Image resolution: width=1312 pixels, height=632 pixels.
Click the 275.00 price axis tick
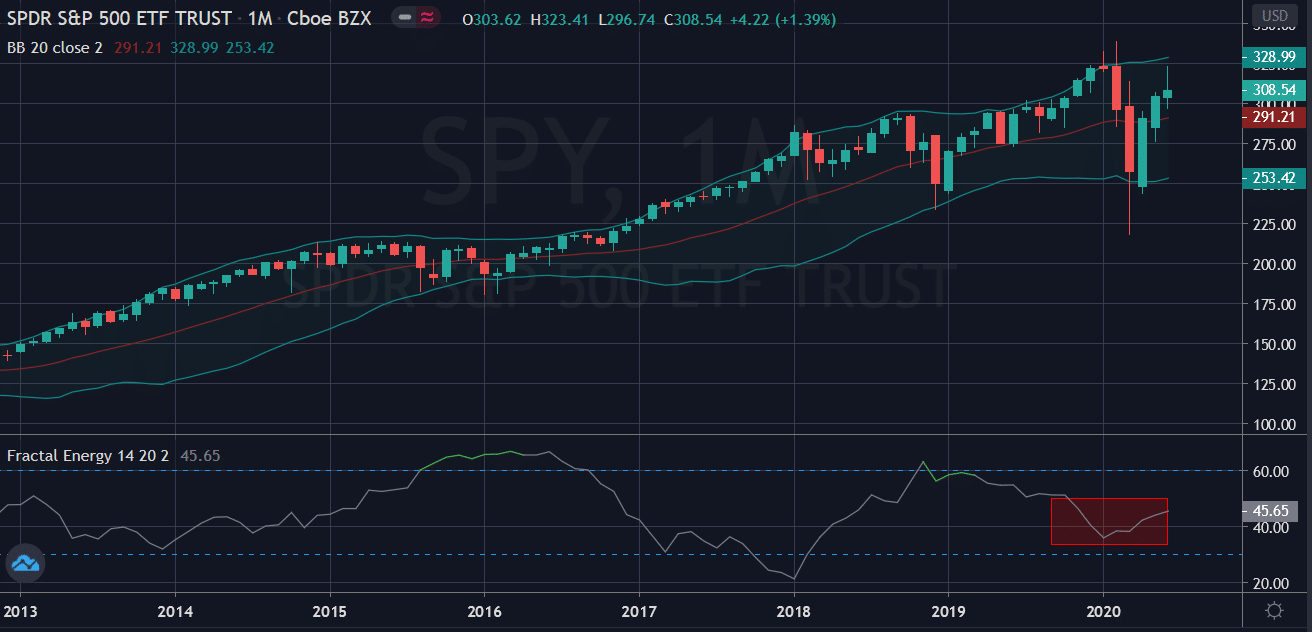pos(1274,144)
